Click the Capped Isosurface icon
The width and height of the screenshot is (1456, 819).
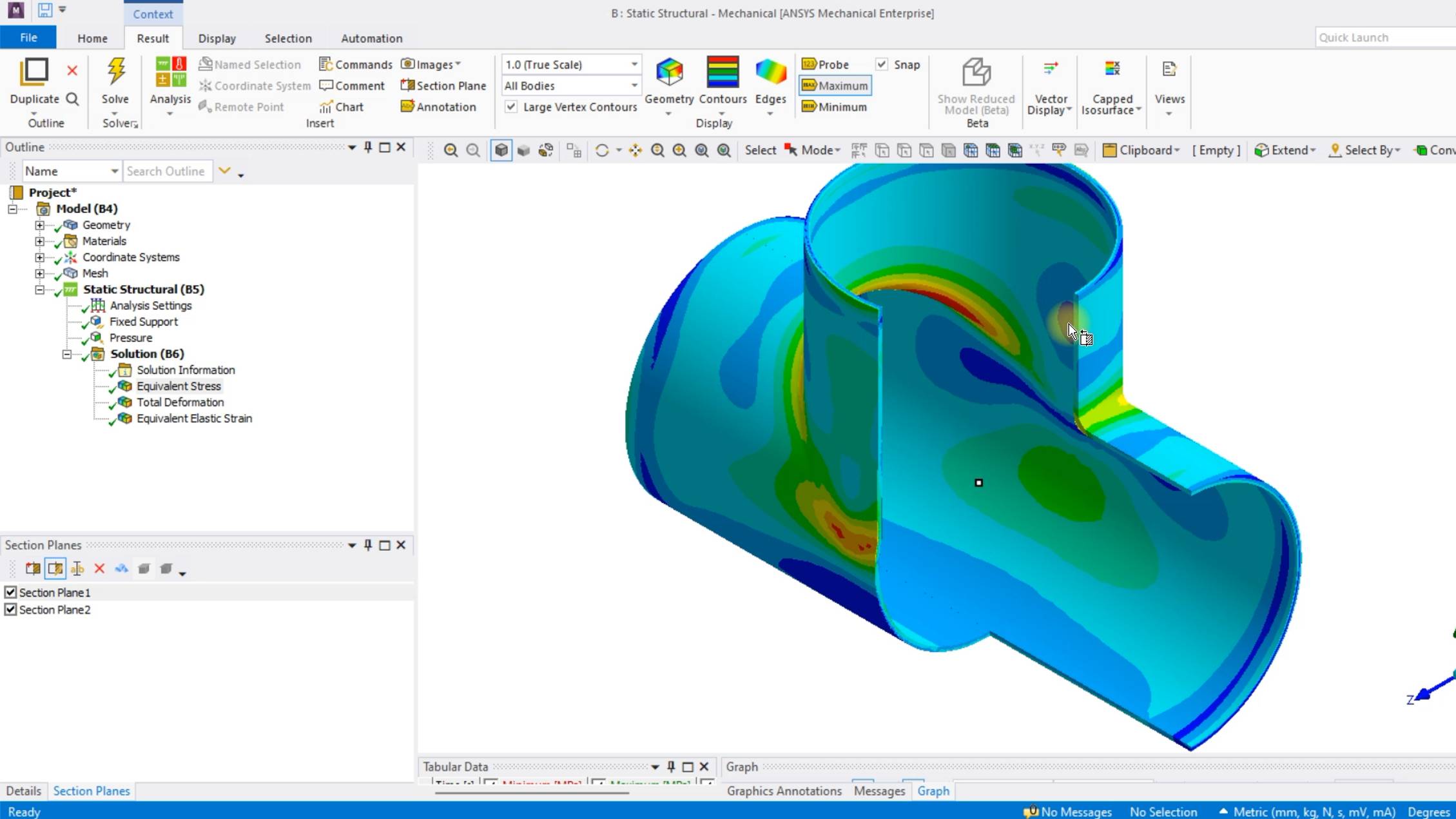pos(1112,70)
